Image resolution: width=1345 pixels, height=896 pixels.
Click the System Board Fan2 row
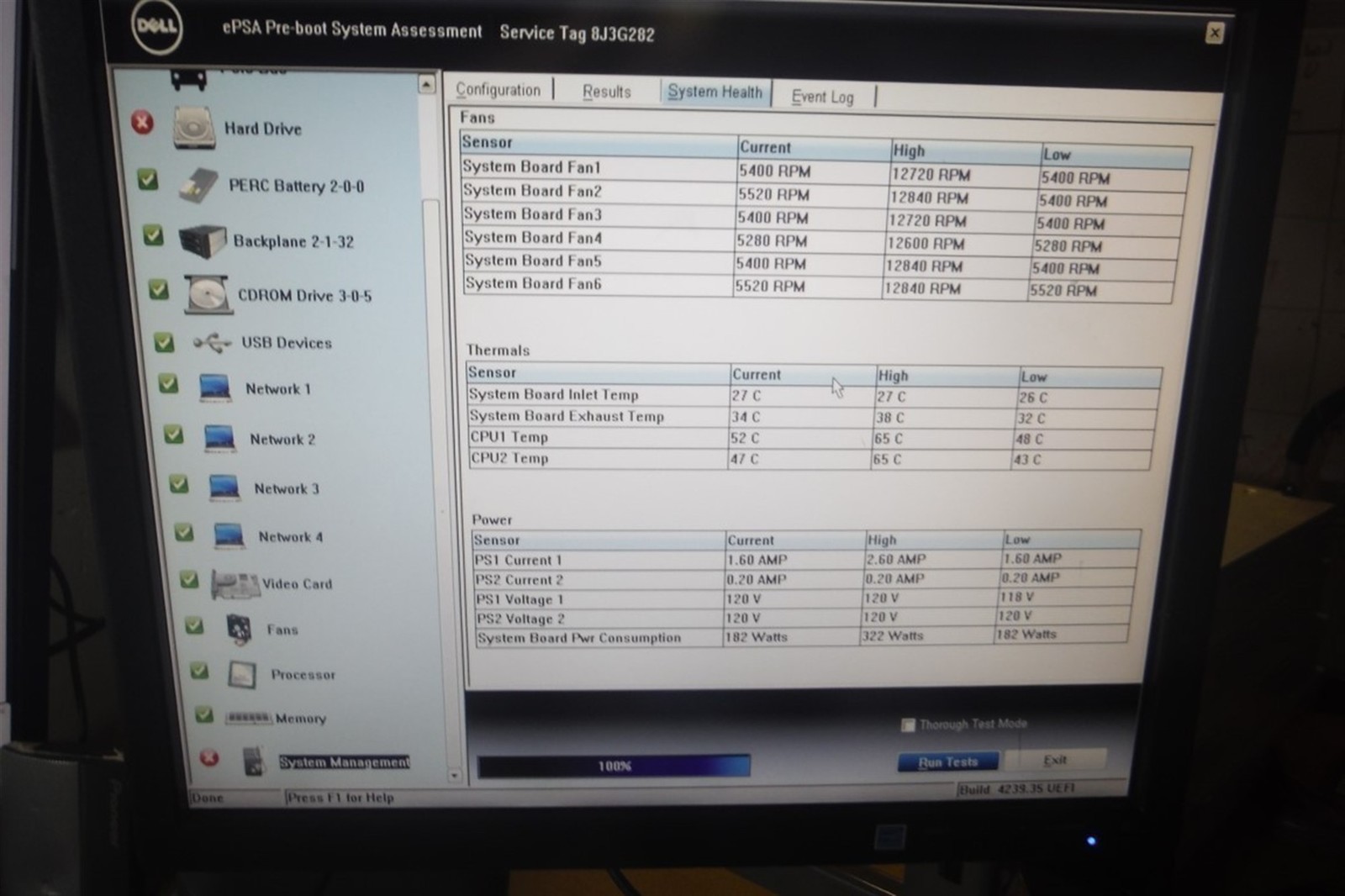coord(823,195)
